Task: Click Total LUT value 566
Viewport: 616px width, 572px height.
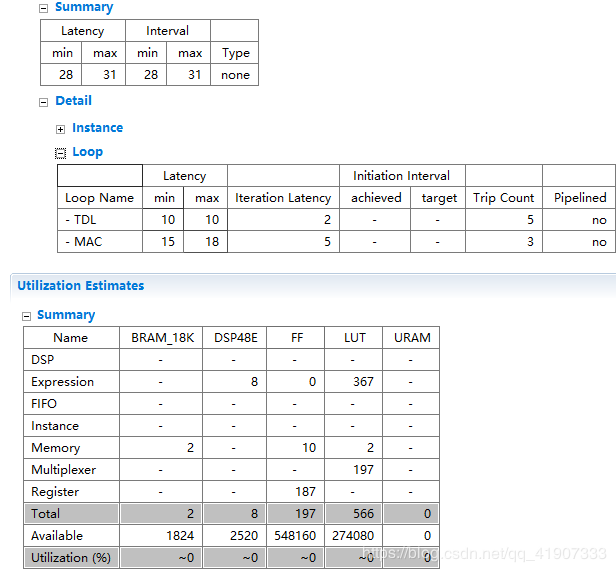Action: [354, 513]
